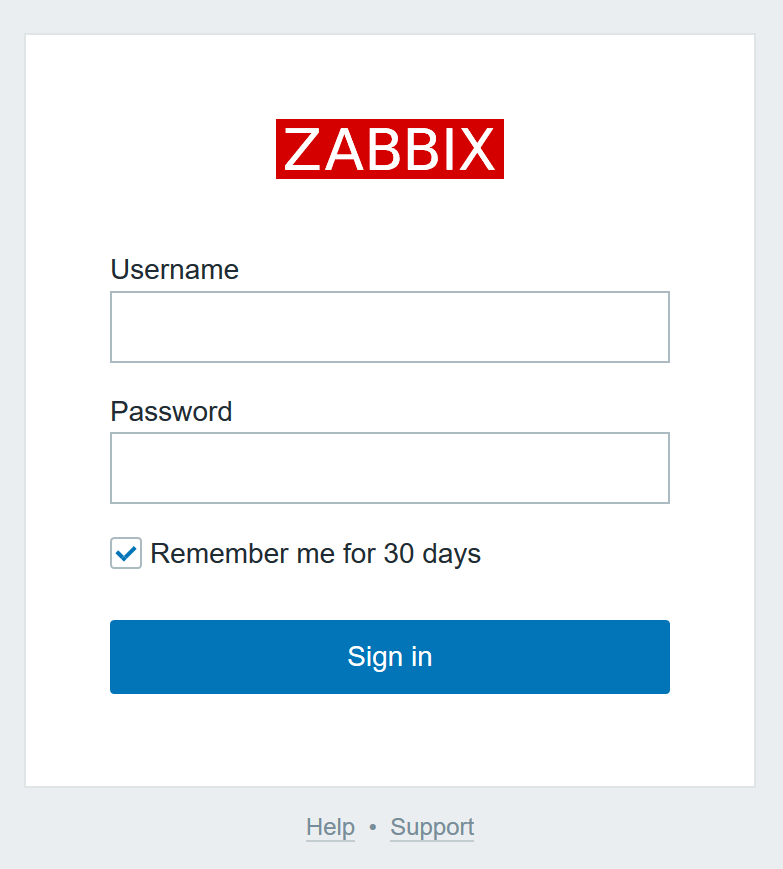Select the red ZABBIX banner

point(389,150)
